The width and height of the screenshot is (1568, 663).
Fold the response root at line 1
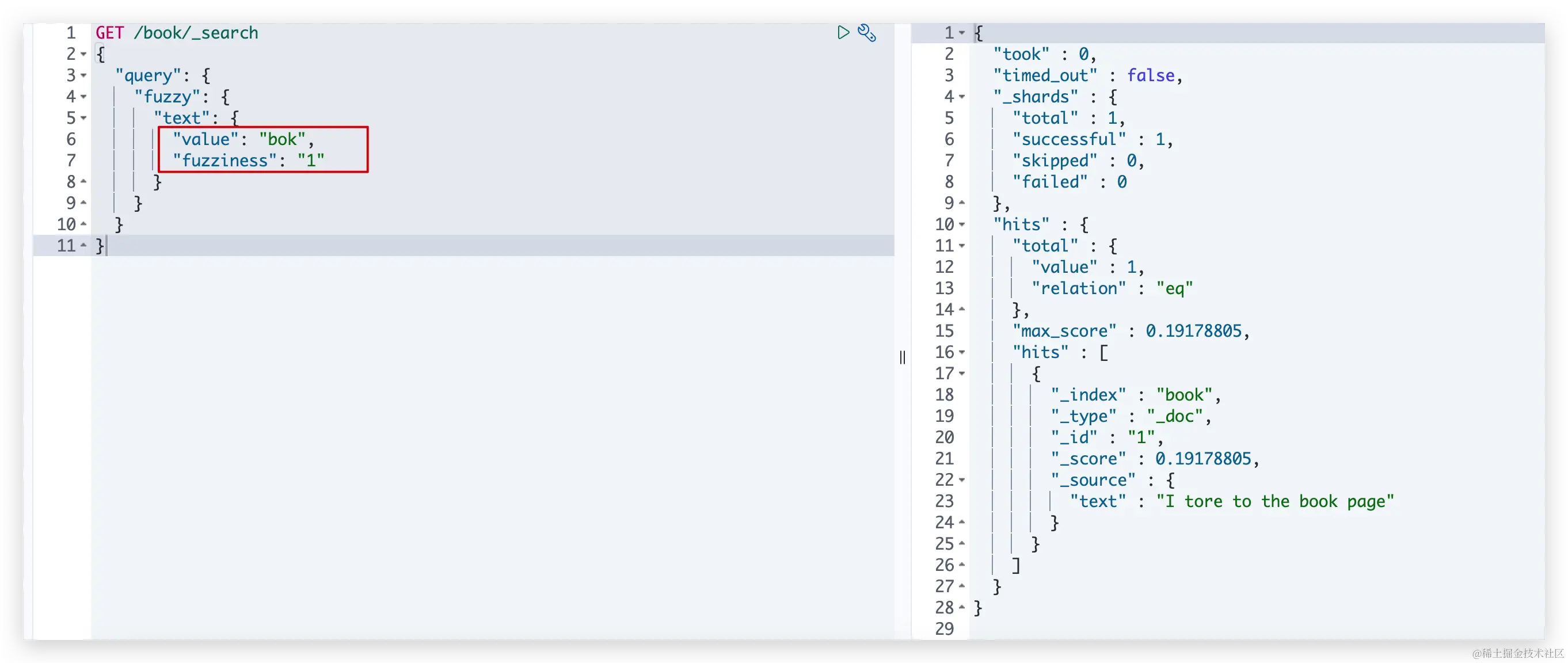coord(962,33)
